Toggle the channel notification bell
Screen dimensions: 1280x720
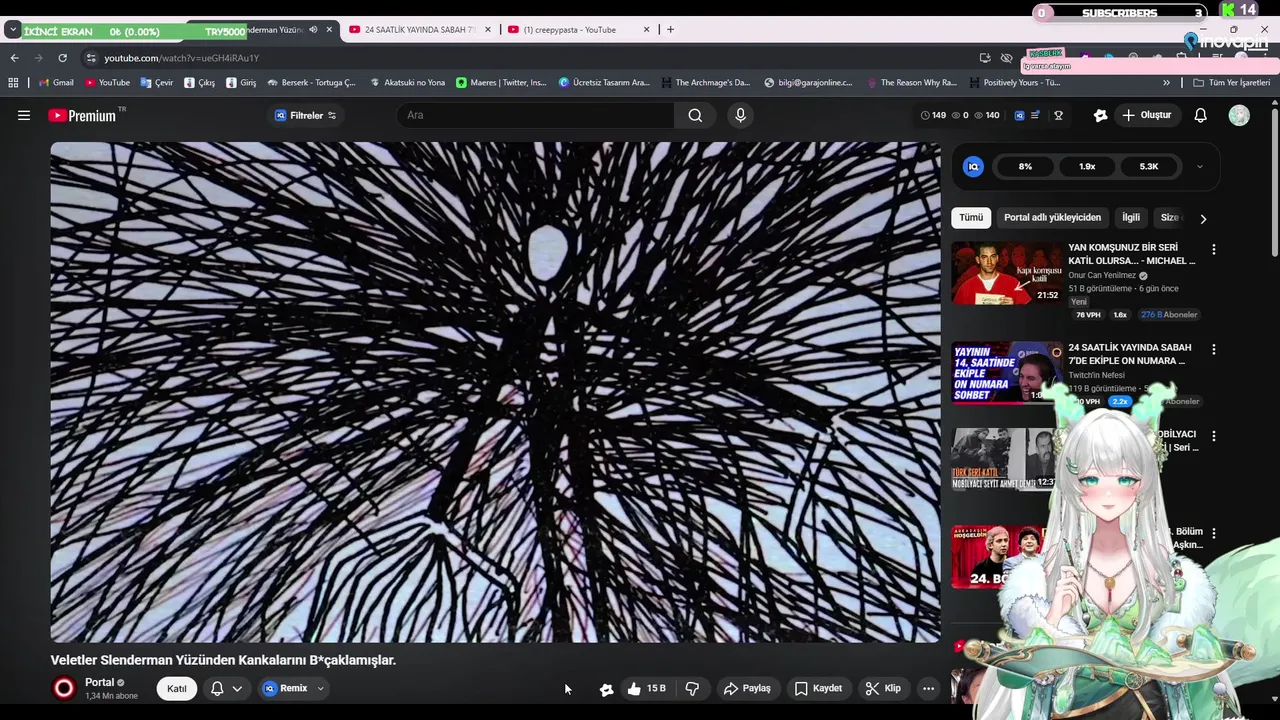coord(217,688)
